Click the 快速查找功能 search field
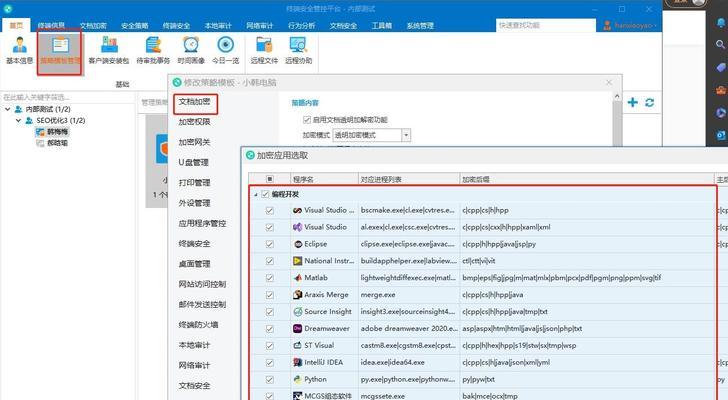 pyautogui.click(x=546, y=26)
